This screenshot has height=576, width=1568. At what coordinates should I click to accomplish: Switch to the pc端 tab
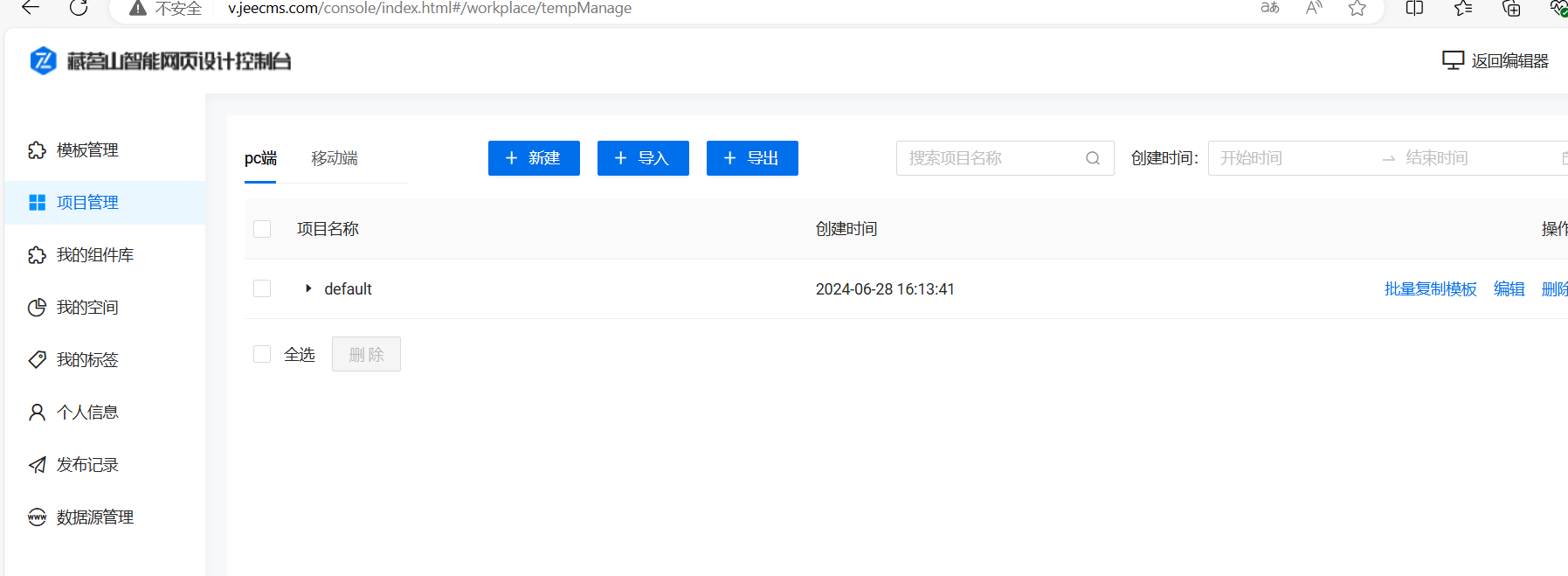click(x=260, y=158)
